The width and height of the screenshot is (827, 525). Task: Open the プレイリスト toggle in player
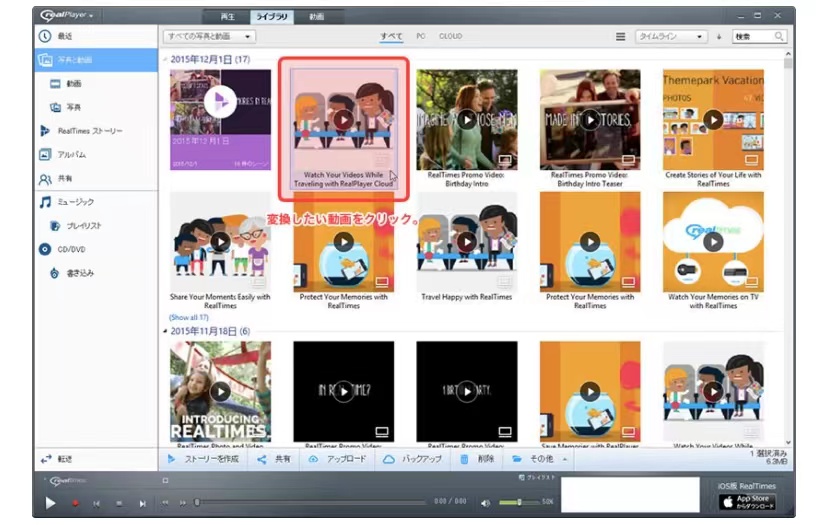(537, 478)
